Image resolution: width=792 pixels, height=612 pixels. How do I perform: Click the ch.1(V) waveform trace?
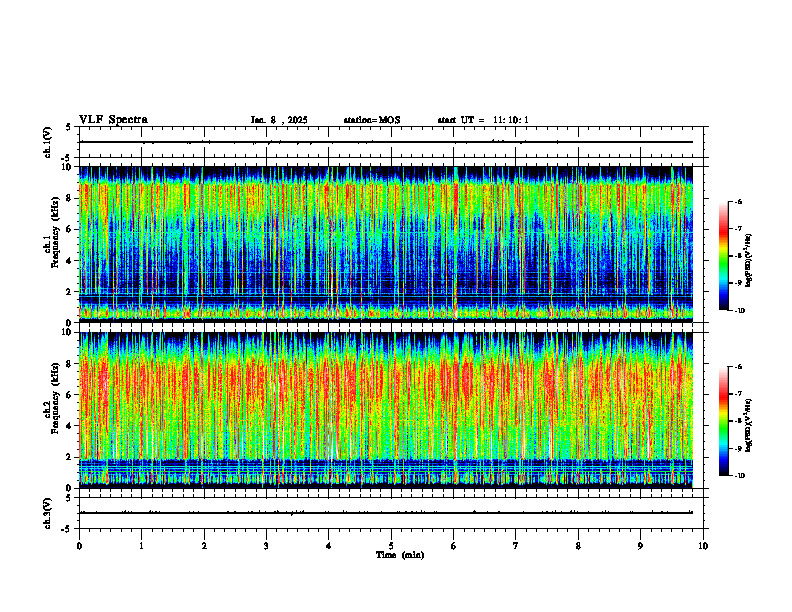pyautogui.click(x=386, y=142)
